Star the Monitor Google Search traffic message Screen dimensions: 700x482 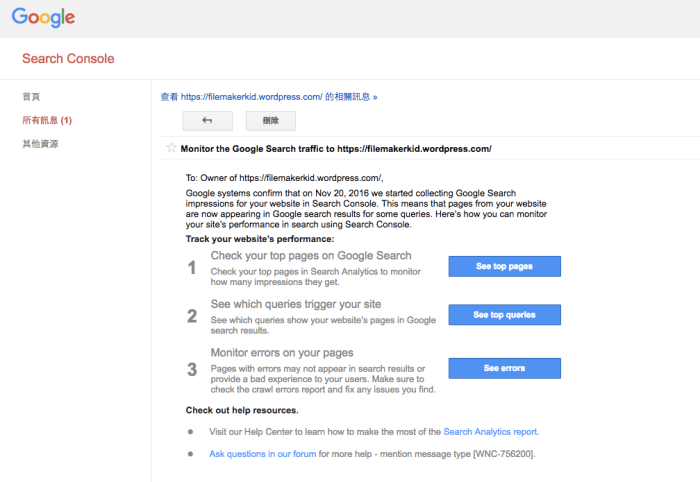[x=171, y=148]
